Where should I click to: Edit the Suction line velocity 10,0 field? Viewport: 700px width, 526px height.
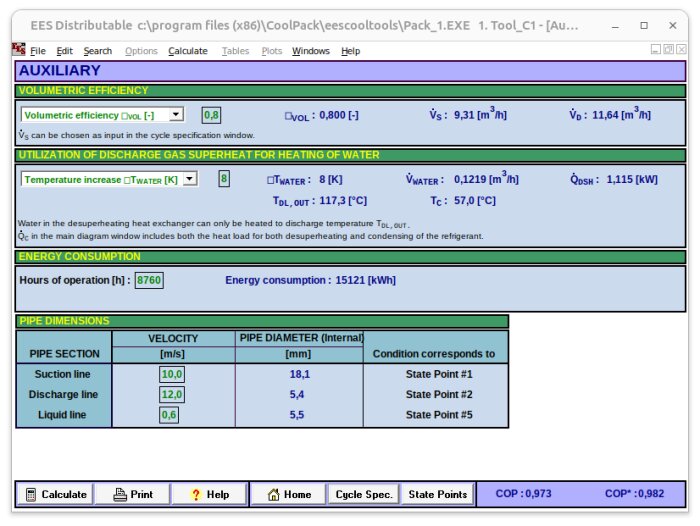point(172,374)
